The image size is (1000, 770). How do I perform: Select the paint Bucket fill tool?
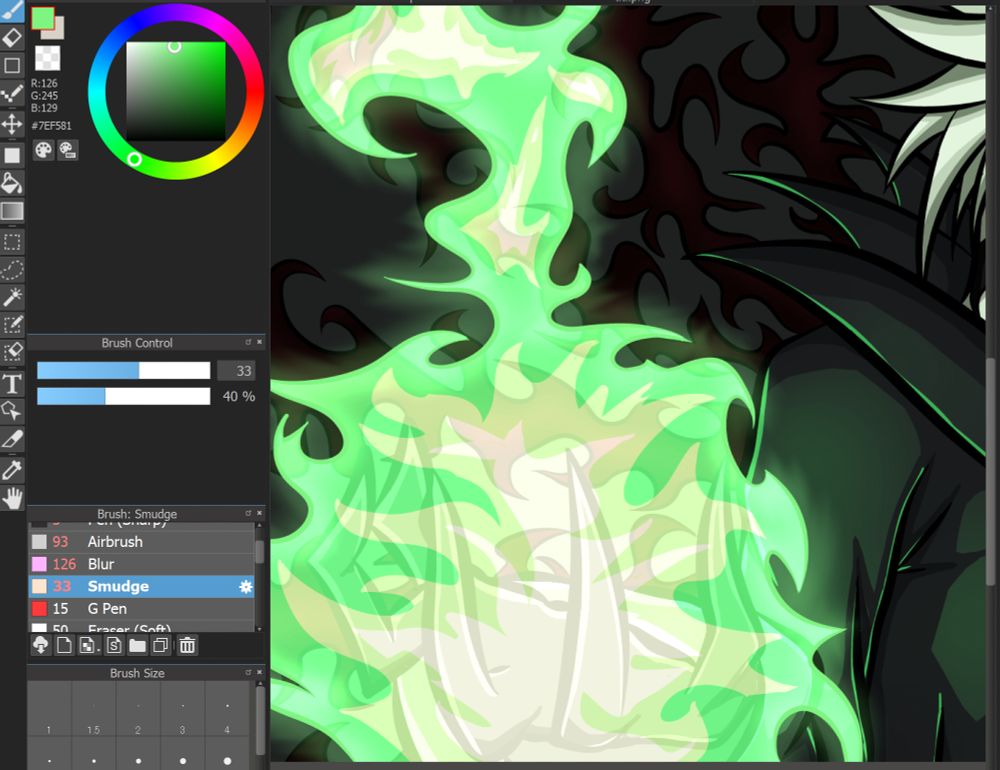[13, 183]
